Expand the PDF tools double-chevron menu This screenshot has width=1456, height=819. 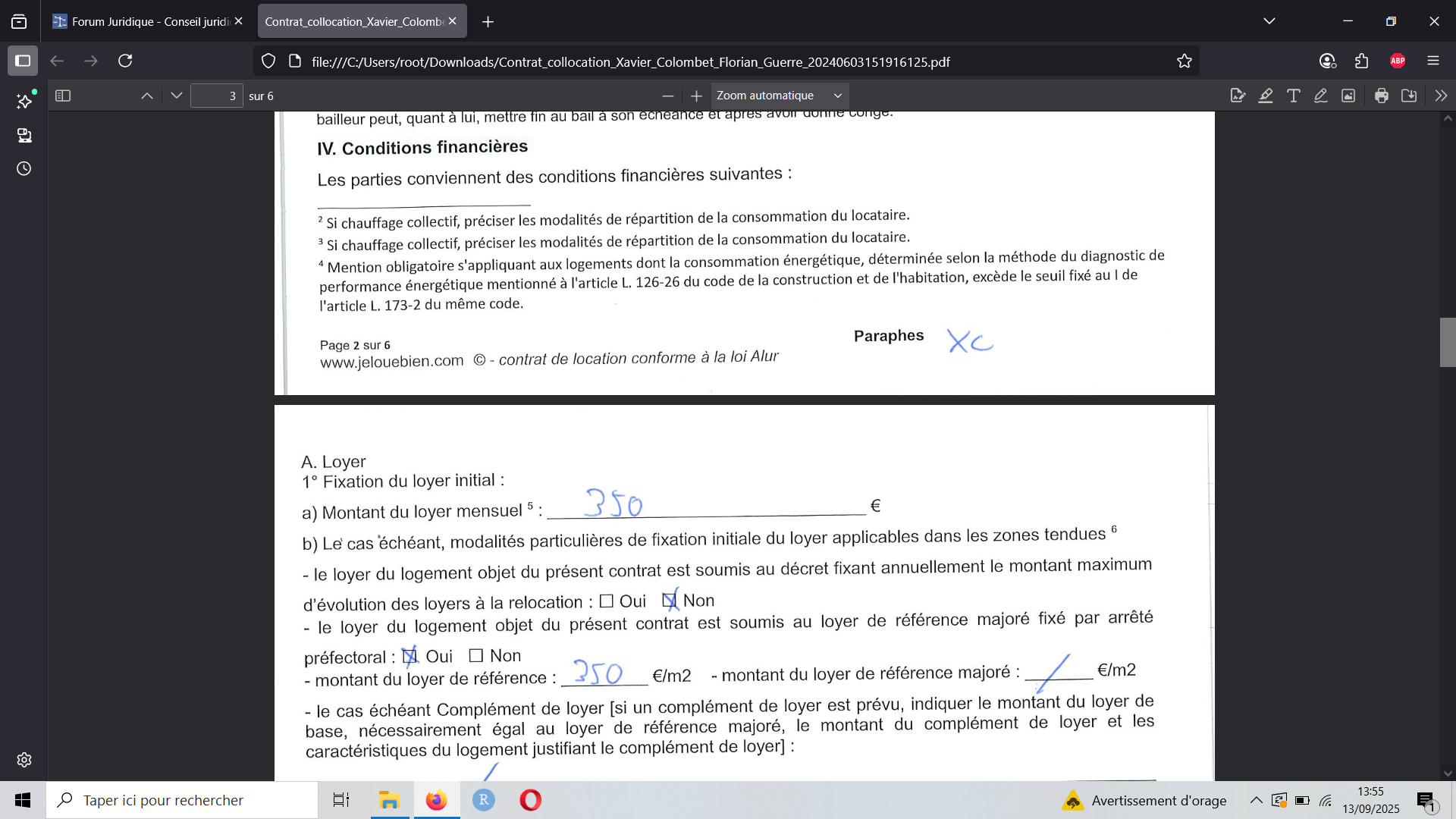[1441, 96]
